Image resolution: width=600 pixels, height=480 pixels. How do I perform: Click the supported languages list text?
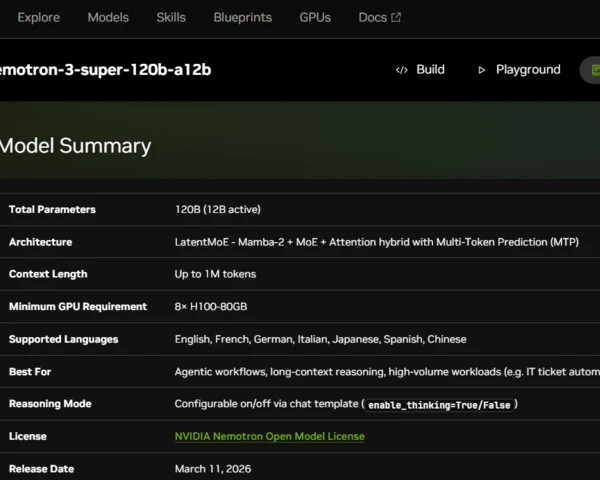(320, 339)
